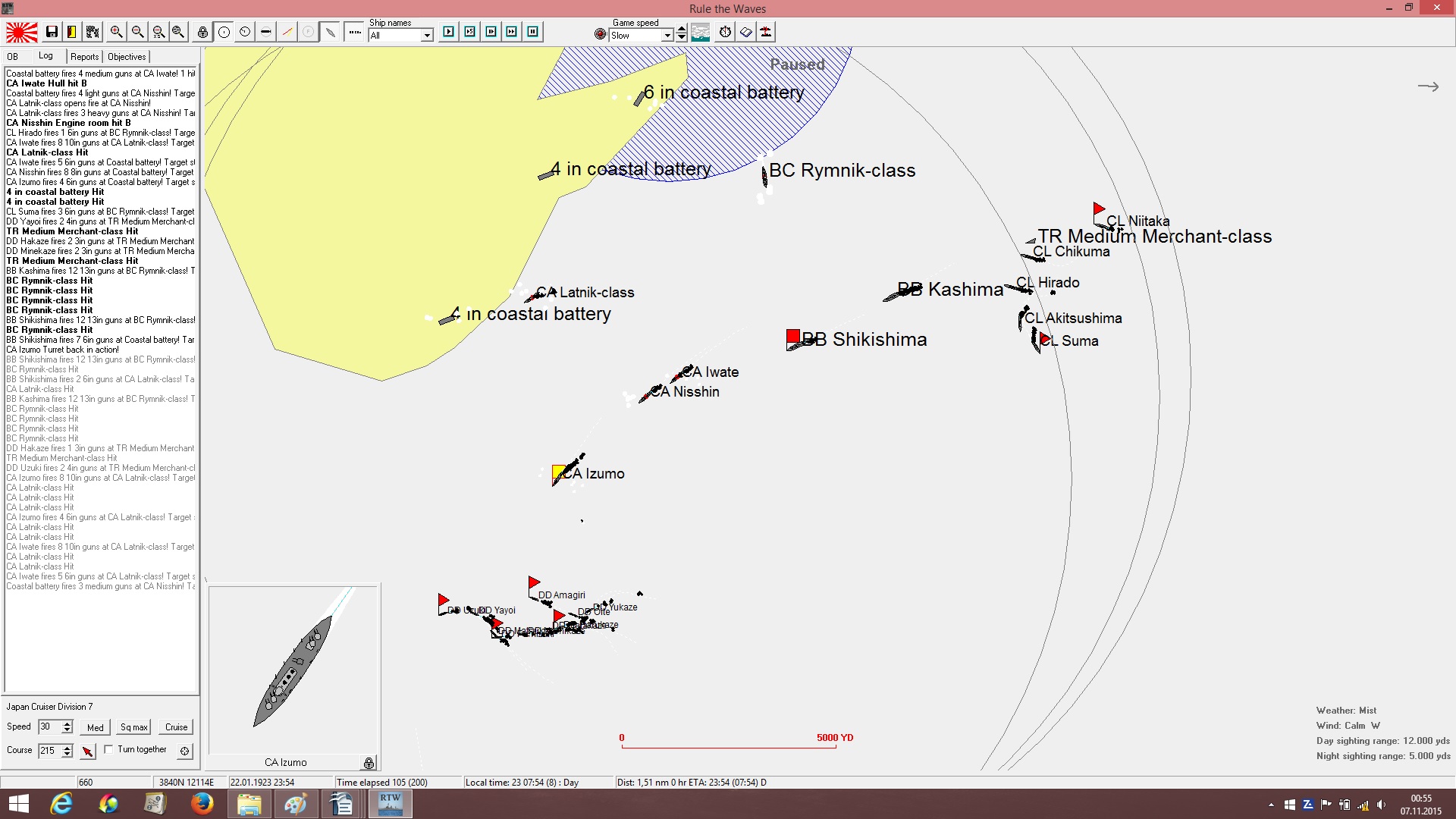This screenshot has height=819, width=1456.
Task: Click the Sq max speed button
Action: [x=134, y=727]
